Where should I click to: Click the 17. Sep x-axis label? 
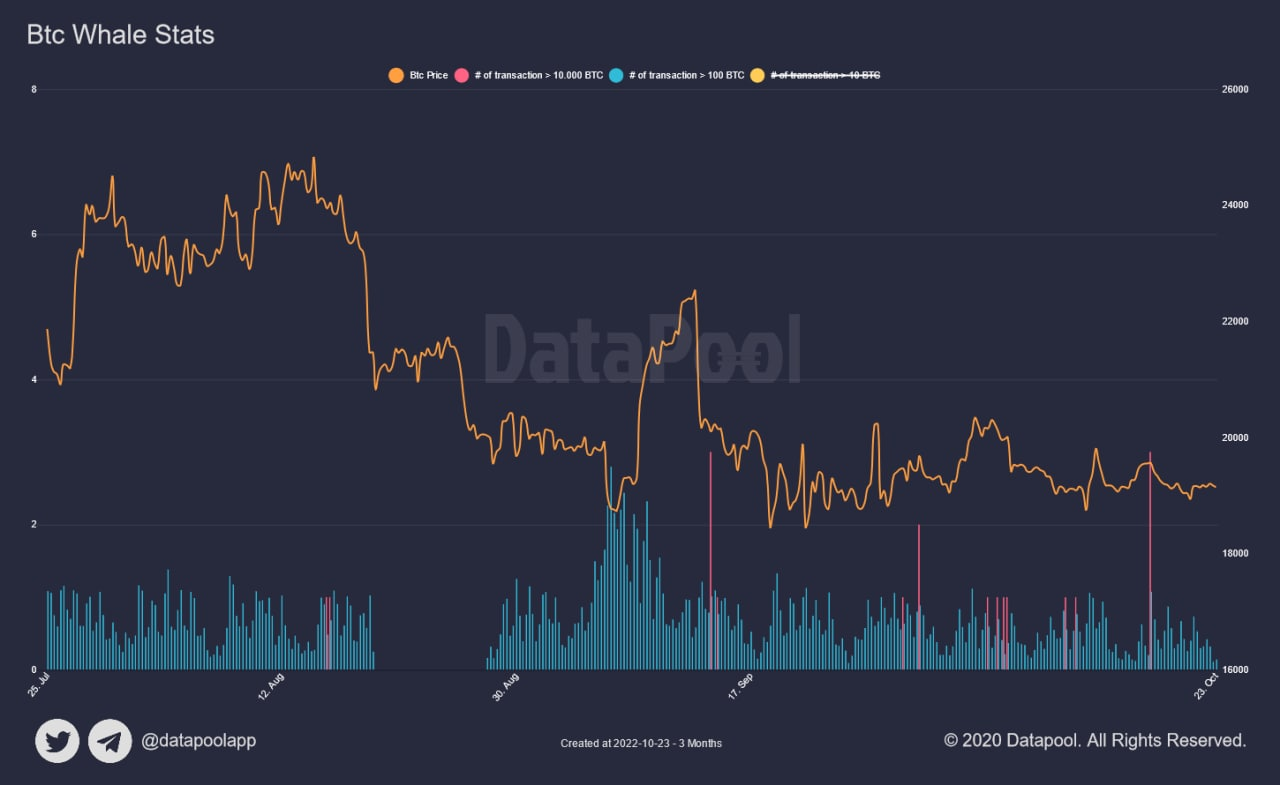(741, 688)
